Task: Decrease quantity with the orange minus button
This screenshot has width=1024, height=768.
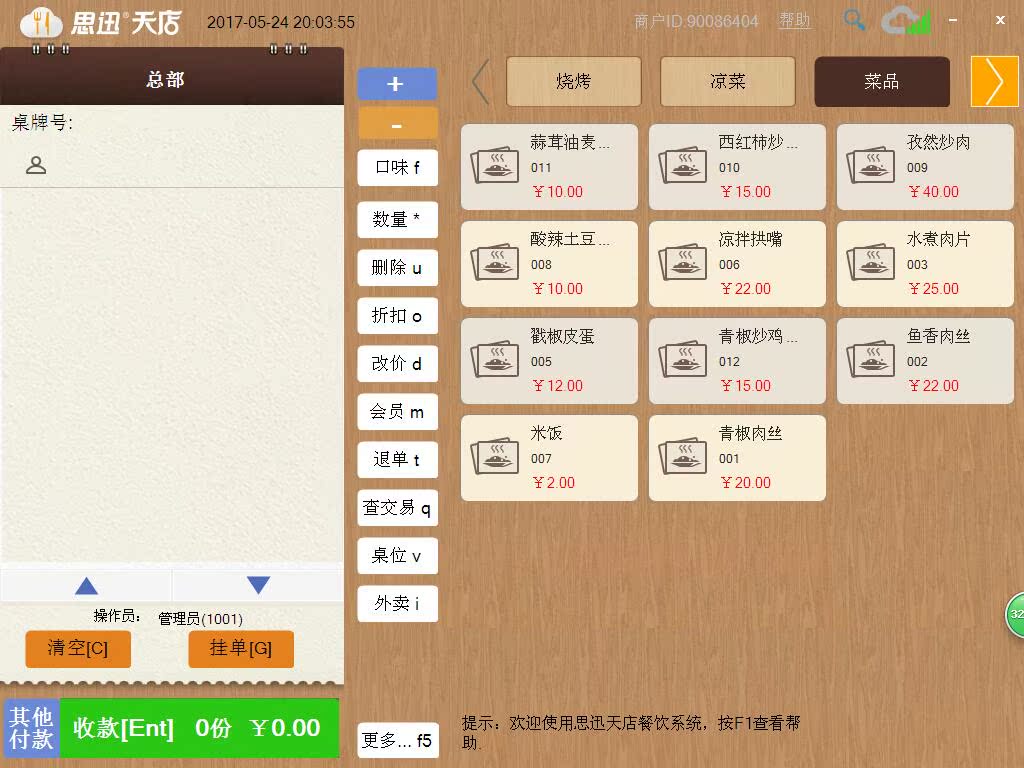Action: 397,123
